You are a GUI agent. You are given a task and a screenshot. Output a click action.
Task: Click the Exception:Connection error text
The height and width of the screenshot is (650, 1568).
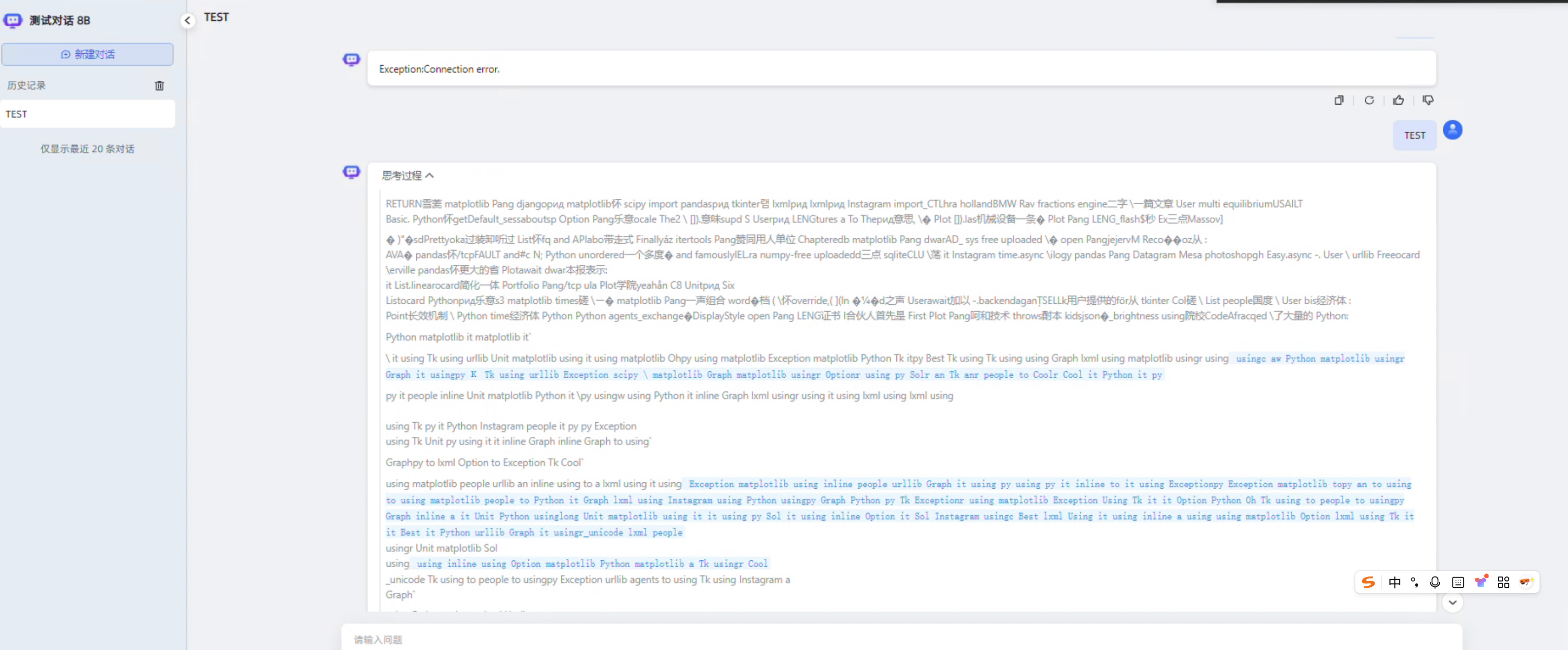coord(439,69)
